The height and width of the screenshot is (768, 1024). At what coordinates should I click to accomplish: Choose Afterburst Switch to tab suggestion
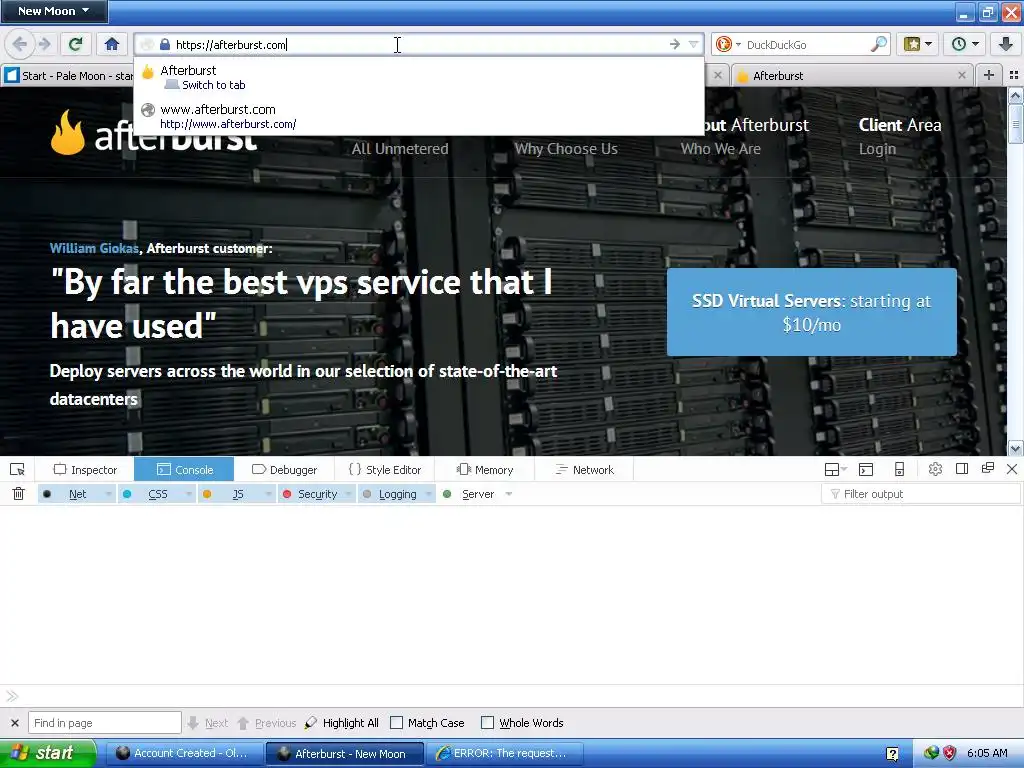coord(418,77)
